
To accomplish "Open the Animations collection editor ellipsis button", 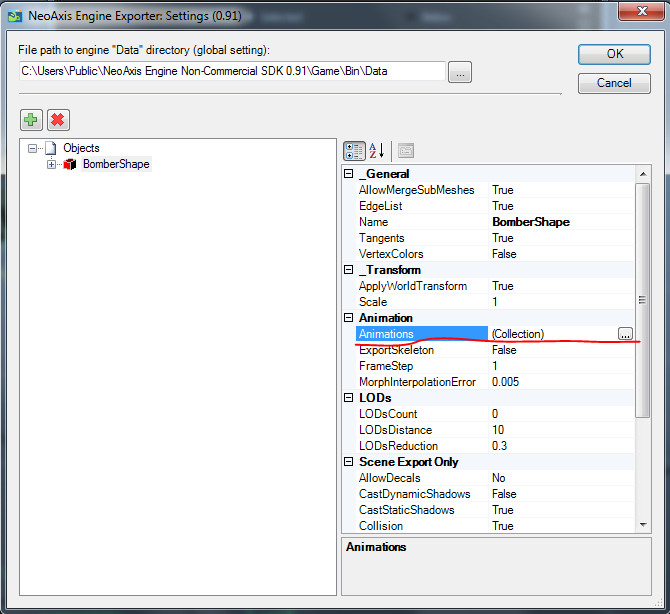I will pyautogui.click(x=625, y=334).
